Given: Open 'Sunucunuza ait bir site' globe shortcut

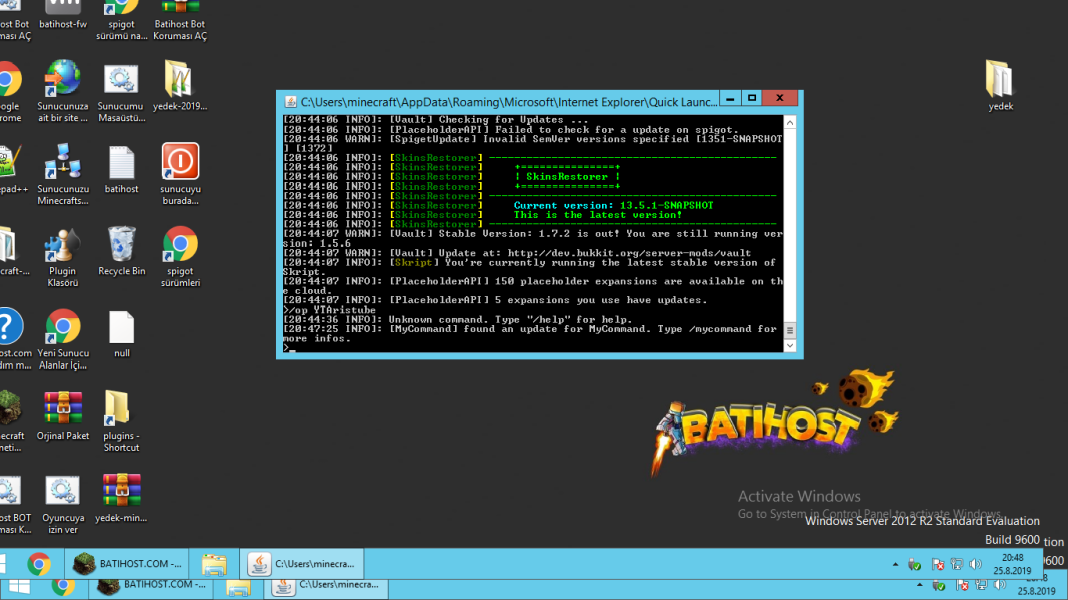Looking at the screenshot, I should tap(63, 91).
